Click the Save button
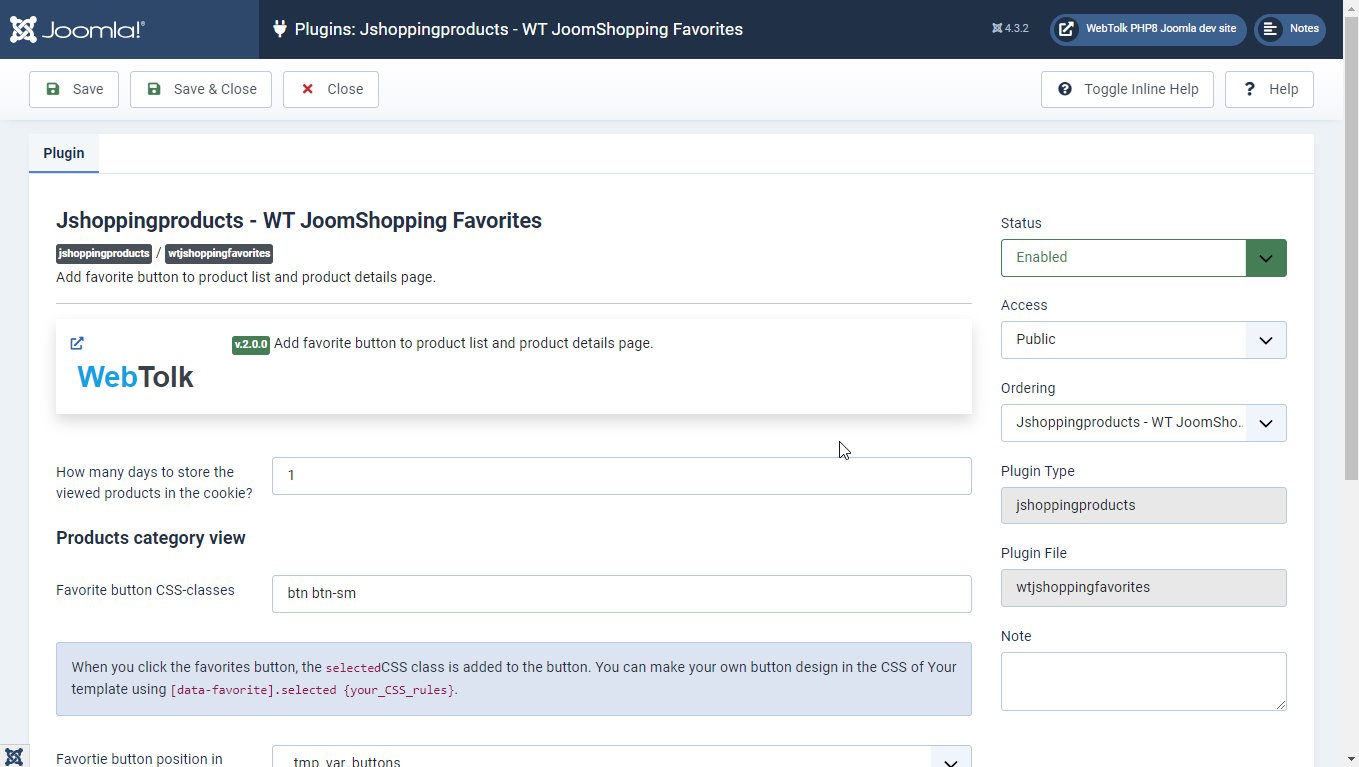Viewport: 1359px width, 767px height. [x=74, y=89]
